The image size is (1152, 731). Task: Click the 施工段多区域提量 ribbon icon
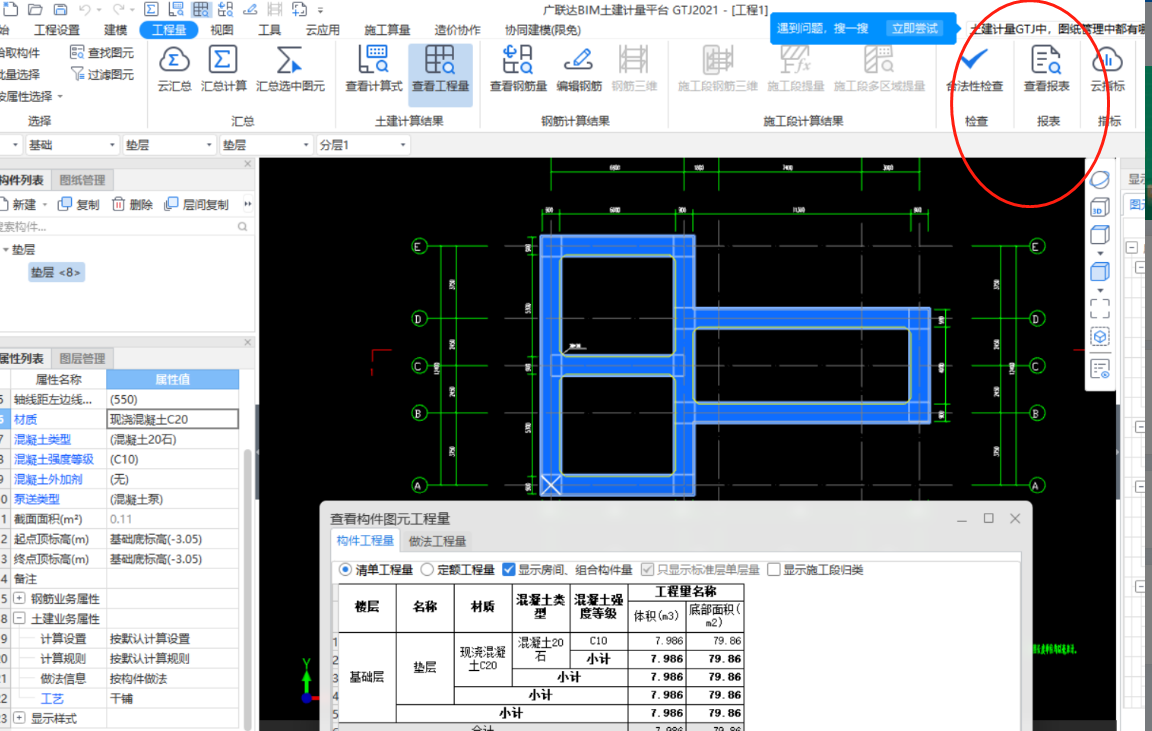pos(879,60)
